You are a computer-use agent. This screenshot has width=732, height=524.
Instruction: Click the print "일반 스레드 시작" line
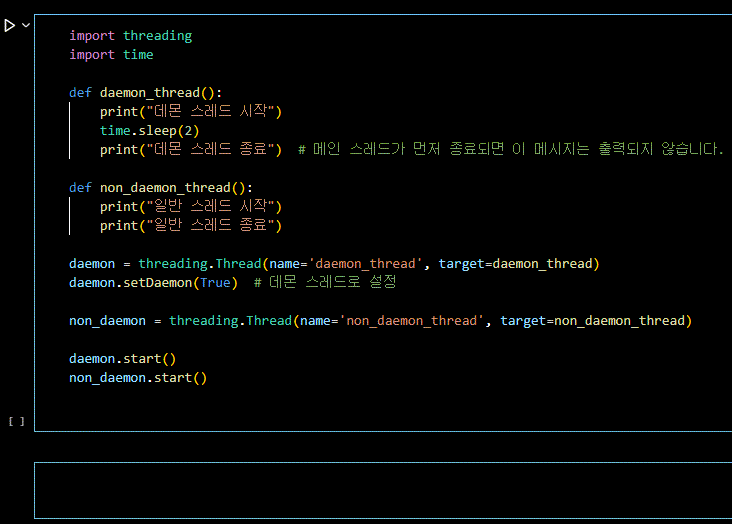click(191, 206)
